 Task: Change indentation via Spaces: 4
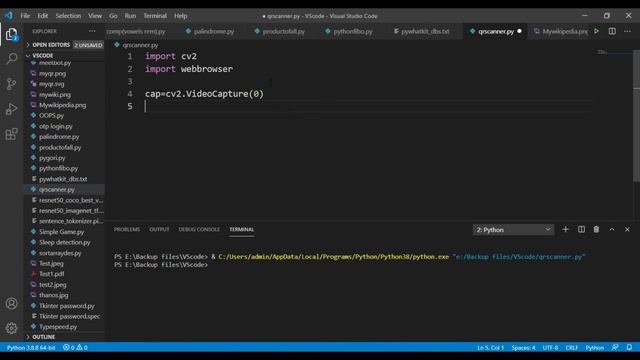click(523, 347)
